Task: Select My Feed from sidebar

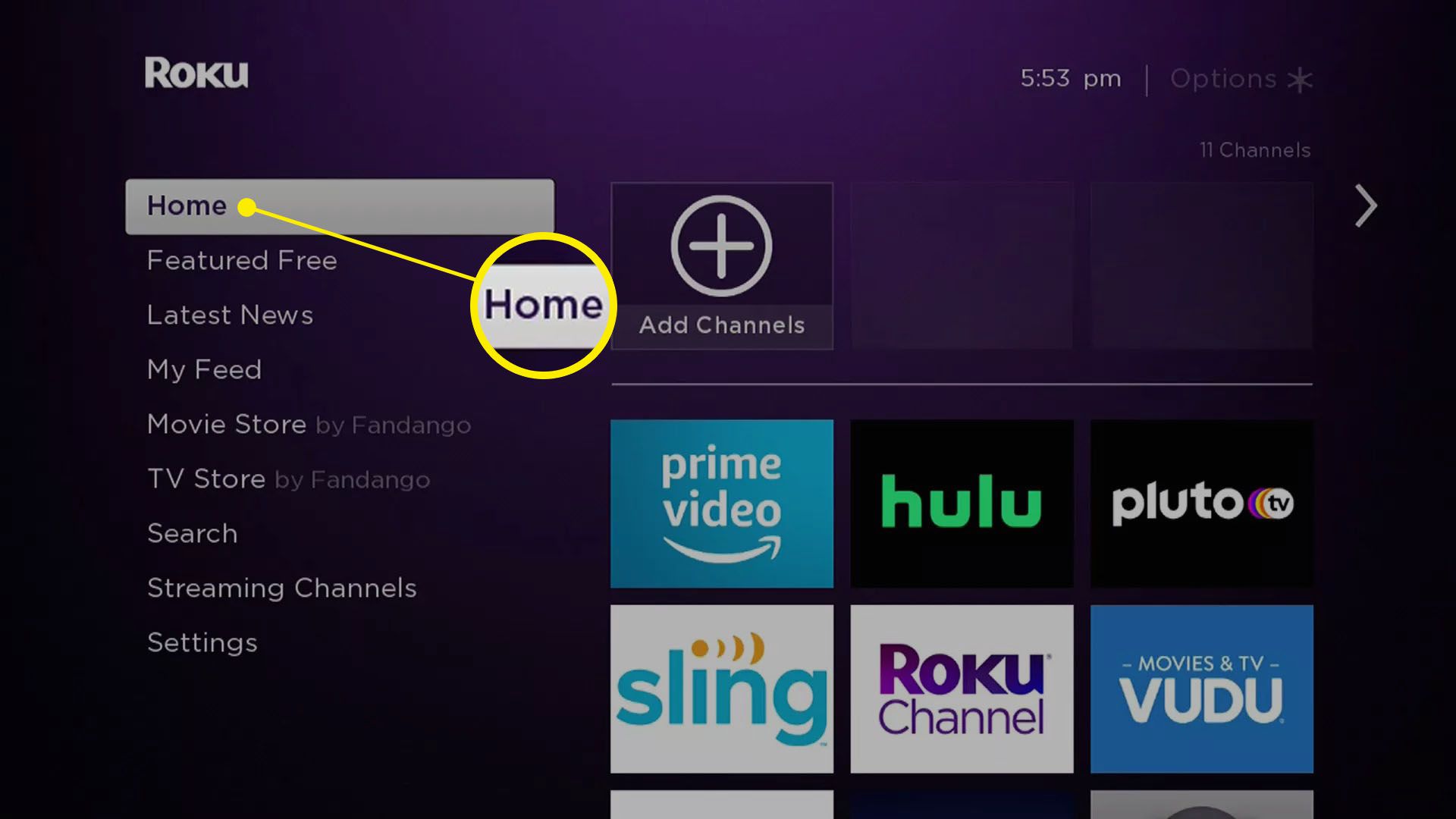Action: (204, 369)
